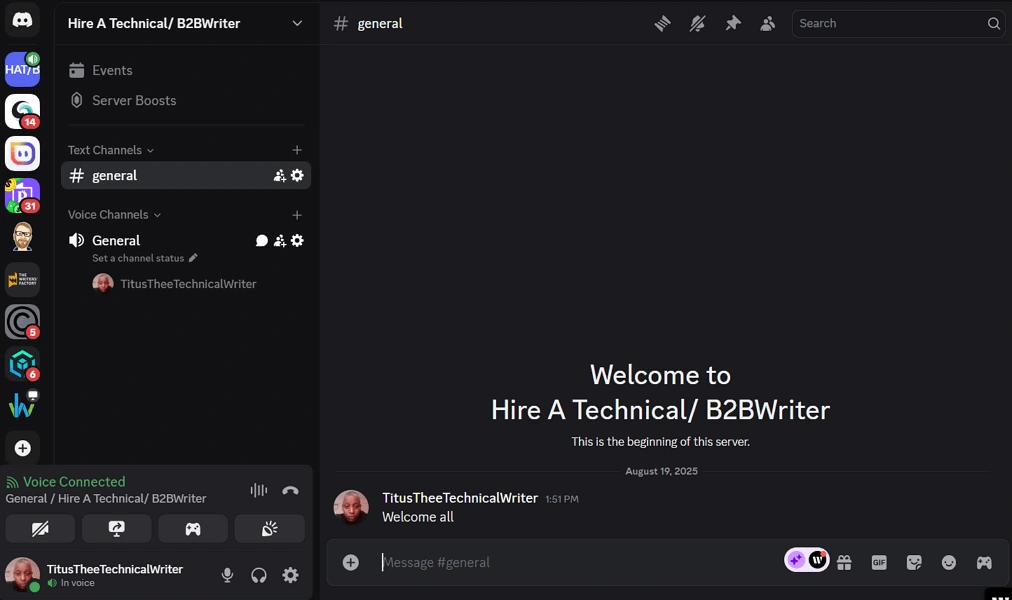Select the #general text channel
Screen dimensions: 1012x600
[186, 175]
